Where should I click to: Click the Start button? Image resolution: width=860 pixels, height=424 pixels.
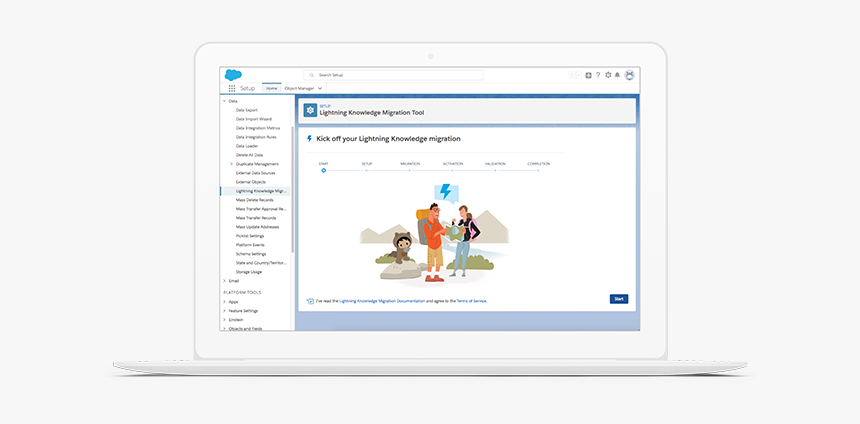[619, 299]
